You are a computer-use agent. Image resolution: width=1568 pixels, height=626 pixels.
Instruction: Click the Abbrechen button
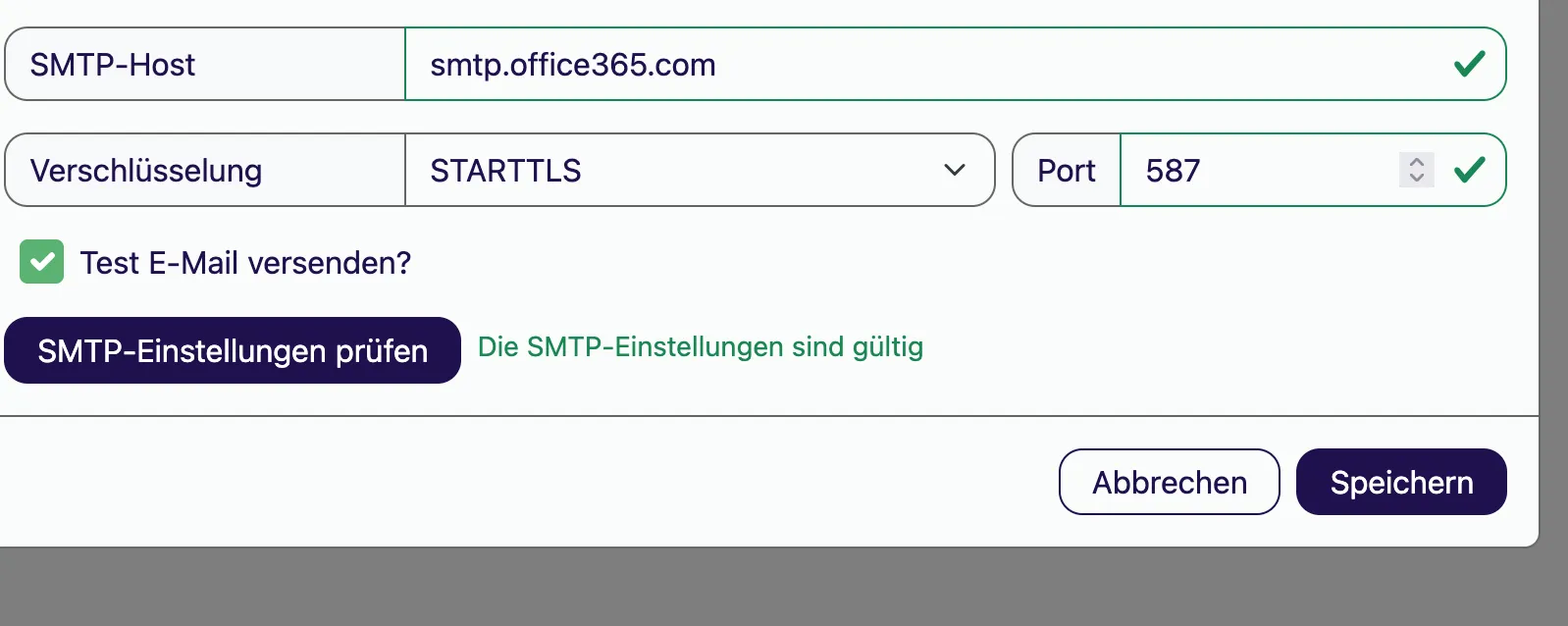pos(1169,482)
